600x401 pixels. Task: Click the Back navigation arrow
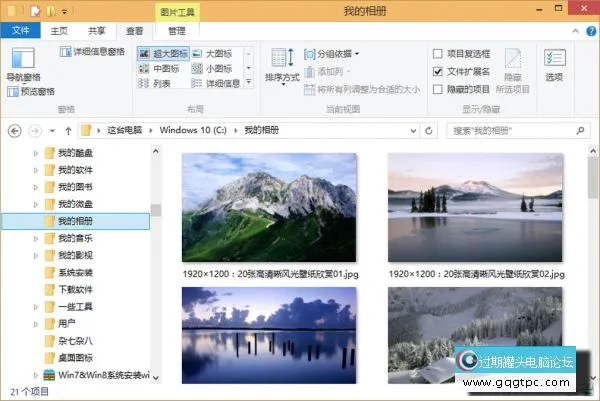point(15,131)
